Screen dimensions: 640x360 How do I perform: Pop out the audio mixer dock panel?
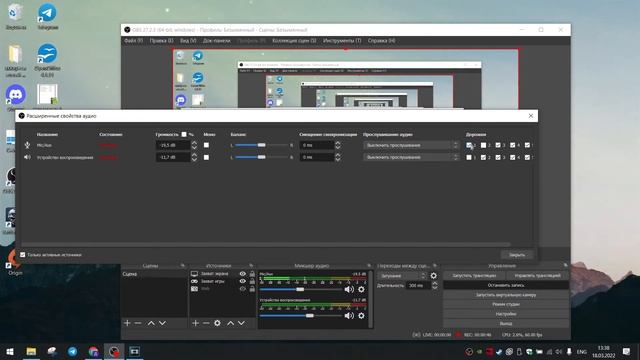369,266
